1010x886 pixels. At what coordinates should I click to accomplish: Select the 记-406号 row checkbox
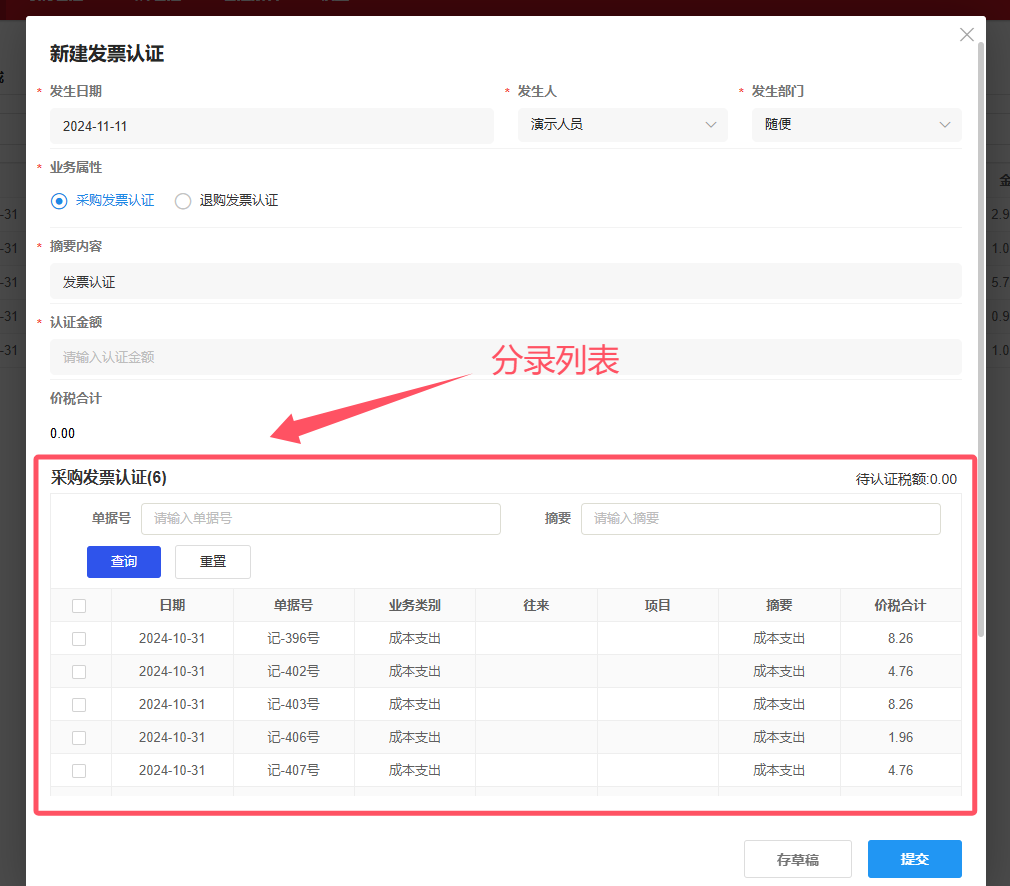79,738
